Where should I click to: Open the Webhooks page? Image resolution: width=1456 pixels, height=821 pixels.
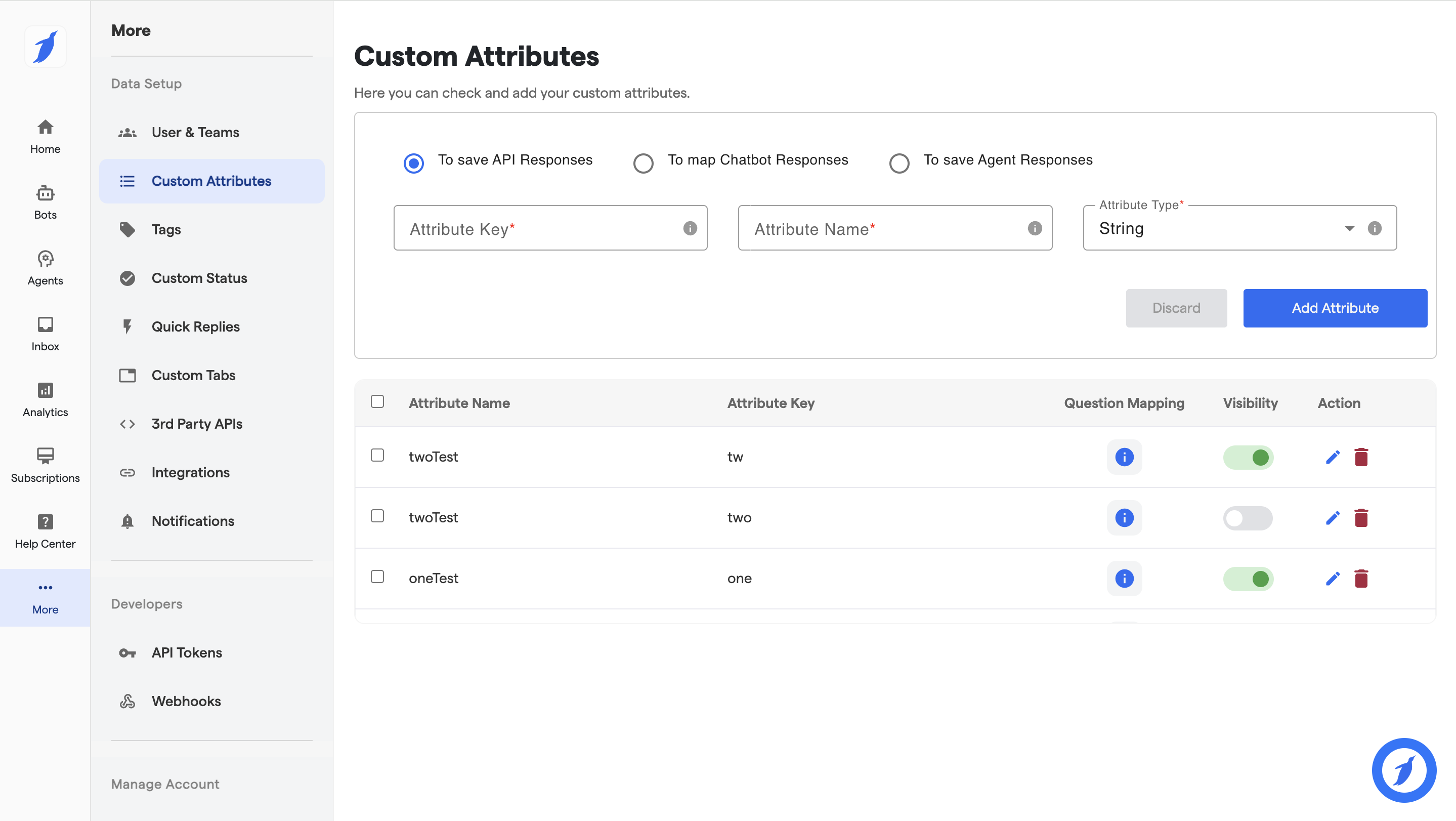(185, 701)
